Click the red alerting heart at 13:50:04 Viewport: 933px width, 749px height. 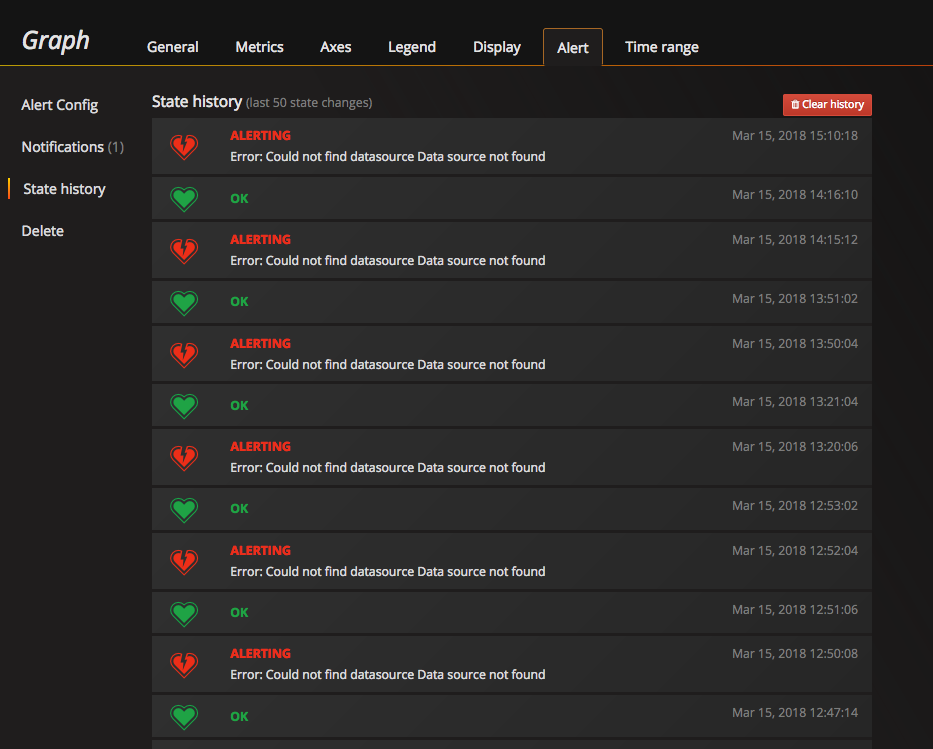click(x=184, y=353)
